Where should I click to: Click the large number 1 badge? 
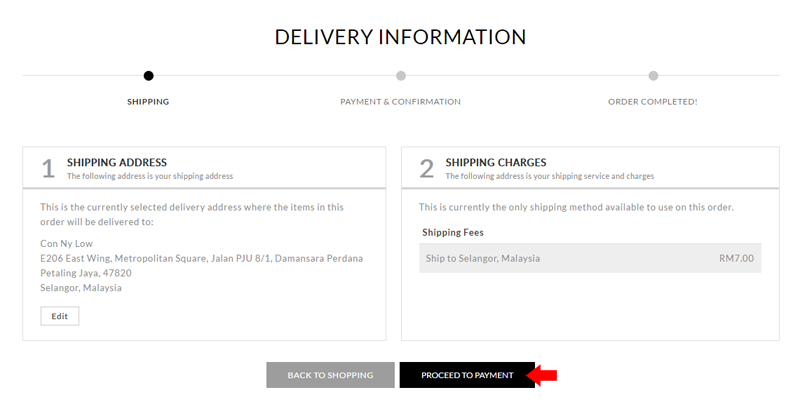(48, 168)
